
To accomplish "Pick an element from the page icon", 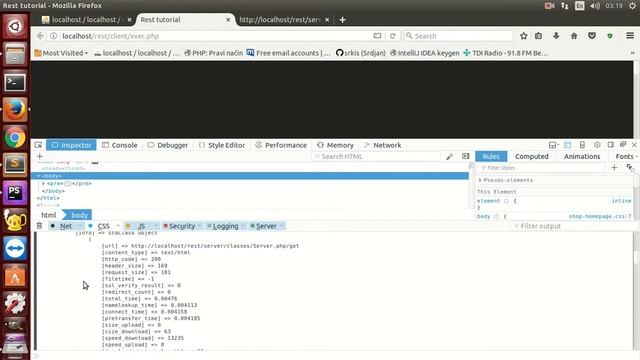I will pos(38,145).
